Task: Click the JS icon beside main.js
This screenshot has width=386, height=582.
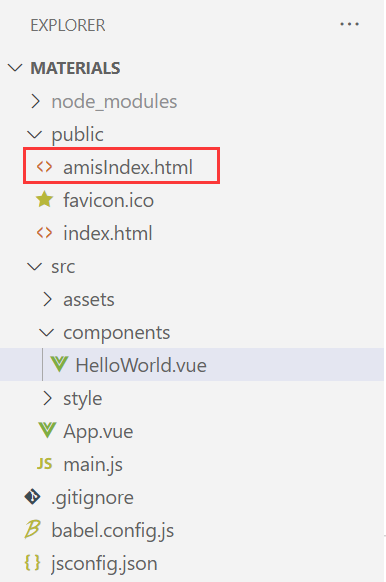Action: click(45, 464)
